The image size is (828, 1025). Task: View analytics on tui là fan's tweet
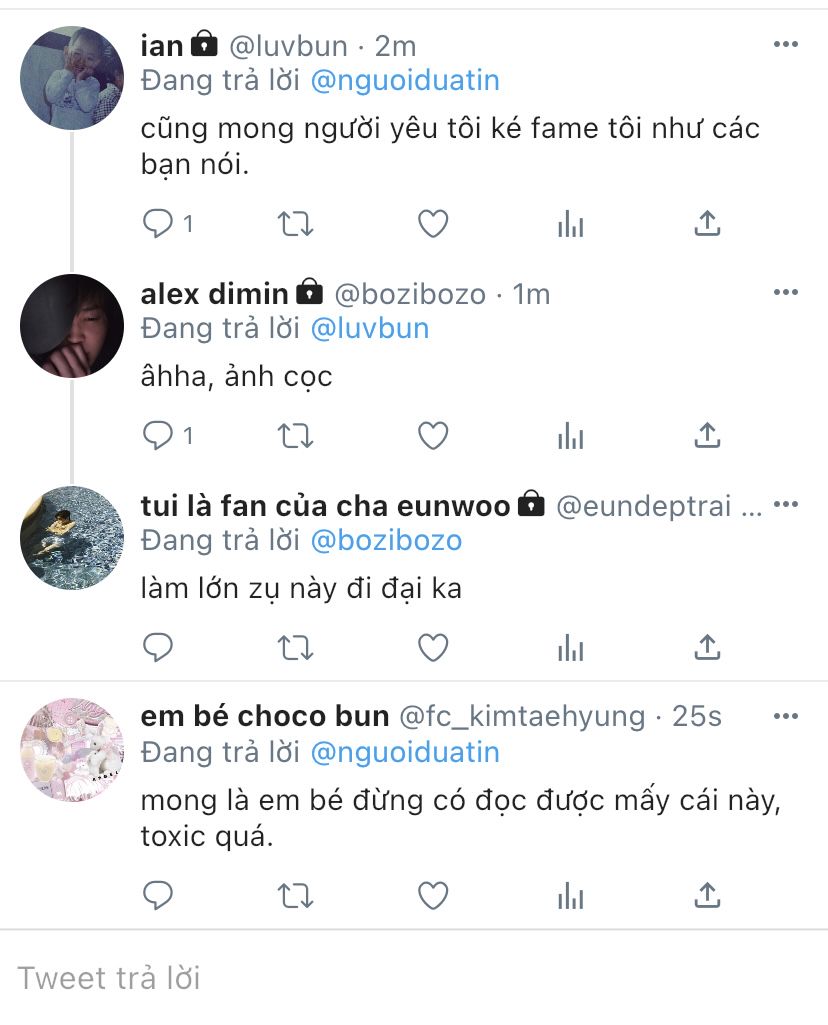click(x=571, y=648)
